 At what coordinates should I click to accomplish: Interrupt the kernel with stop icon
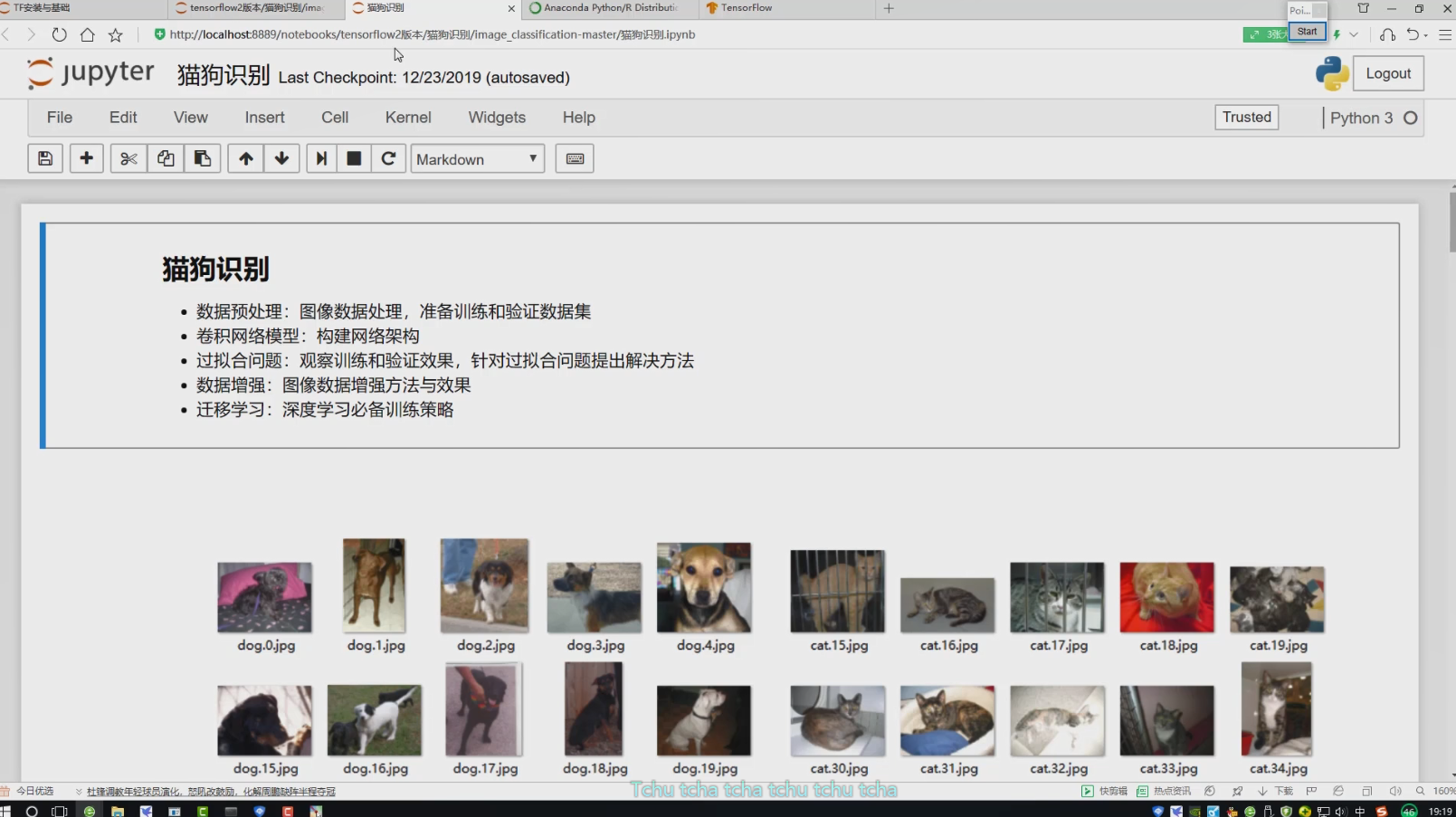(x=354, y=158)
